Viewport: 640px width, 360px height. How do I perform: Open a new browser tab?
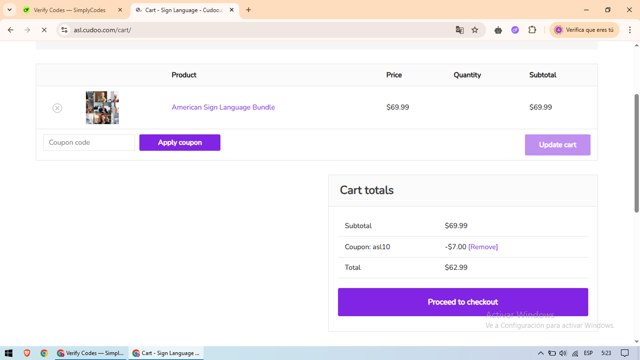tap(248, 10)
